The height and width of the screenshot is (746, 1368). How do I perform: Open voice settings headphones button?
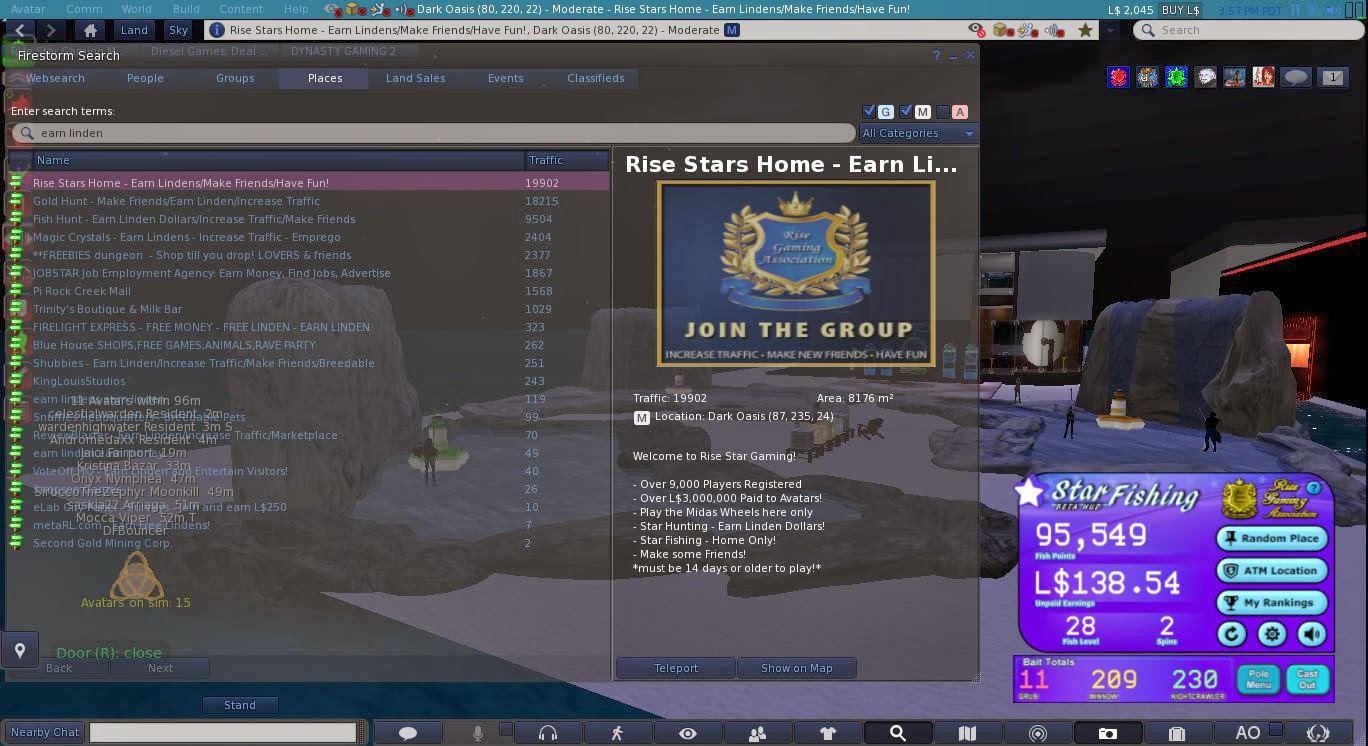pyautogui.click(x=547, y=733)
